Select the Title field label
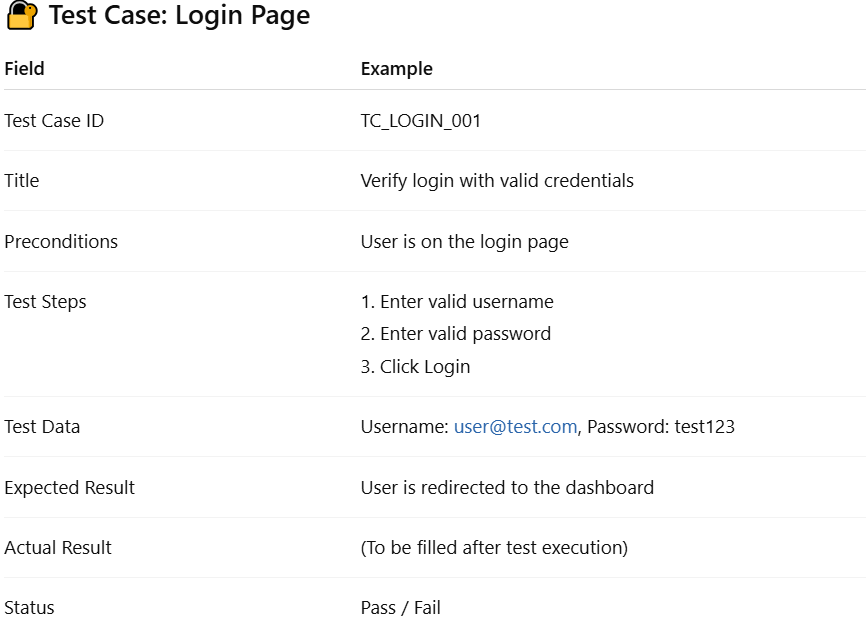 [22, 181]
